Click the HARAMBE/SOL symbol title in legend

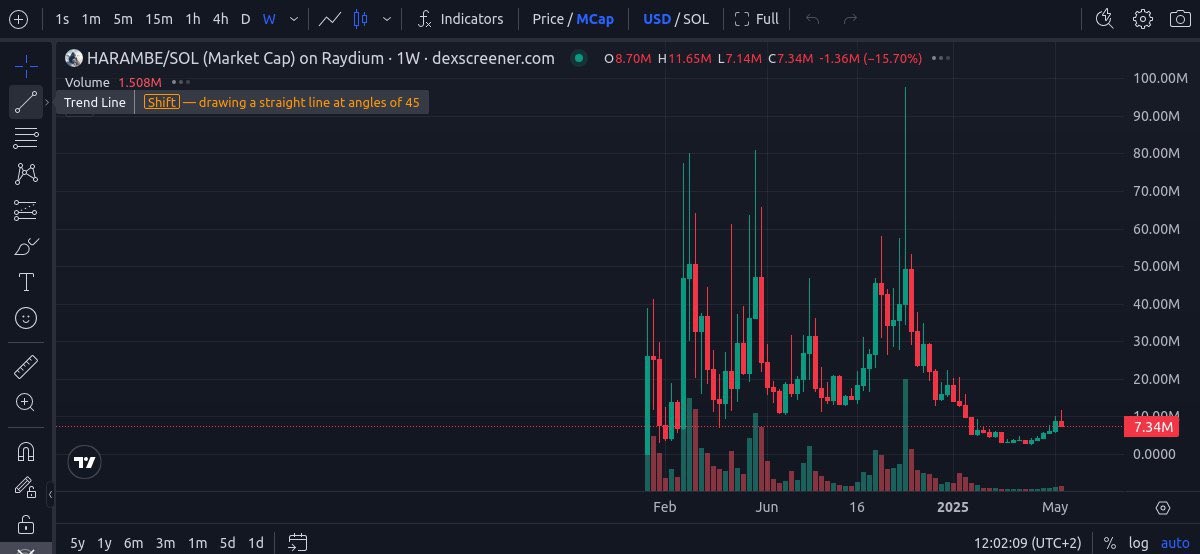point(321,58)
